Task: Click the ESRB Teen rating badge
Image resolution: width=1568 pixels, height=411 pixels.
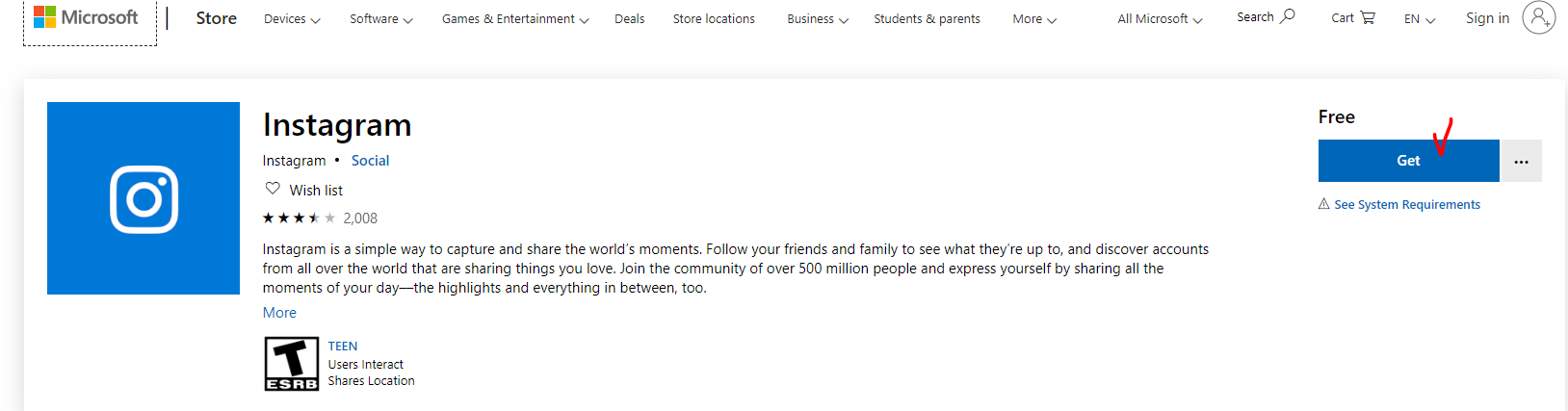Action: pos(291,364)
